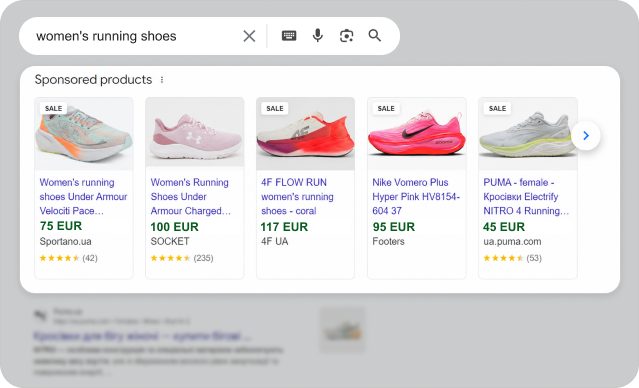Open the Nike Vomero Plus Hyper Pink link
This screenshot has height=388, width=639.
point(416,196)
